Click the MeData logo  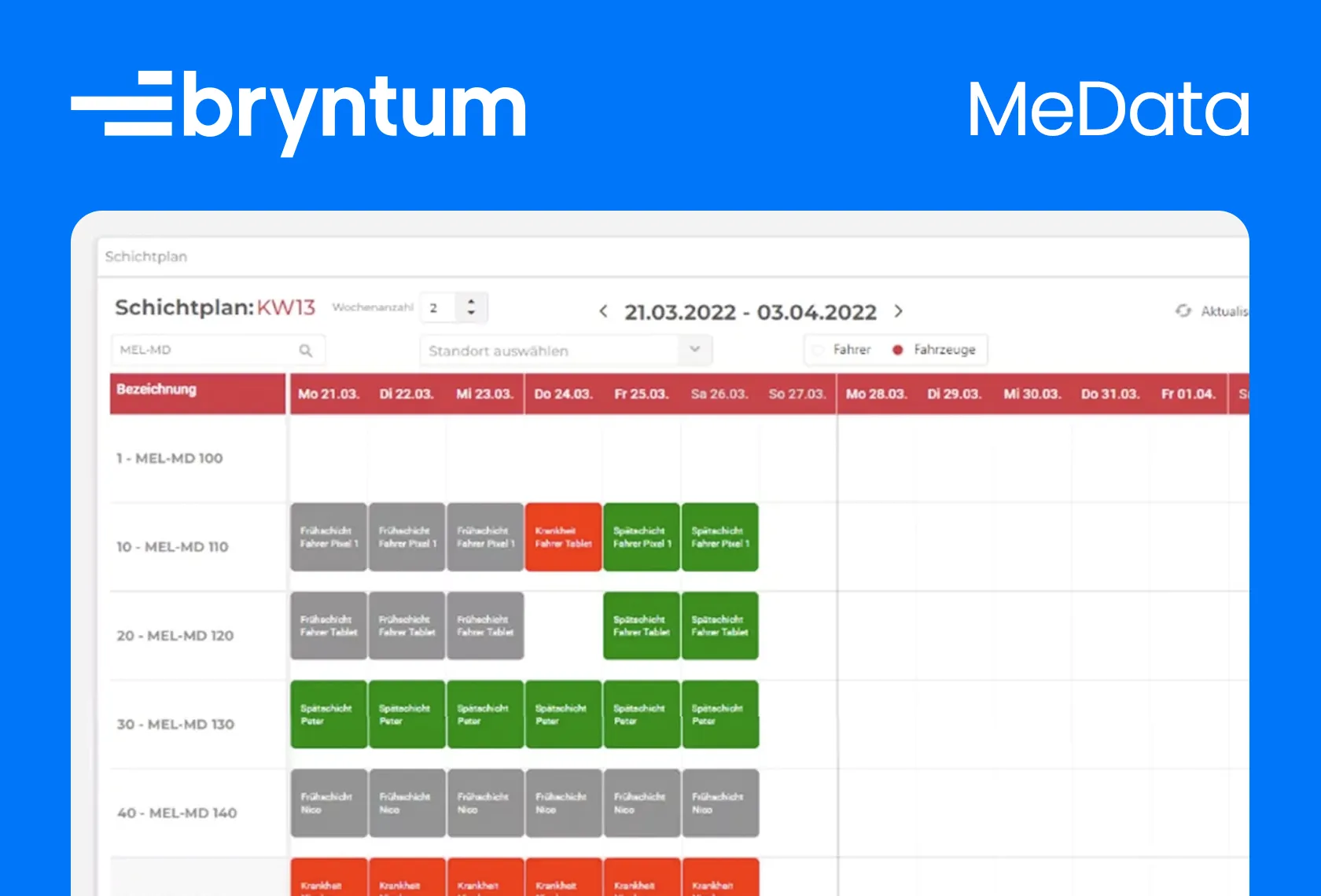pyautogui.click(x=1109, y=109)
